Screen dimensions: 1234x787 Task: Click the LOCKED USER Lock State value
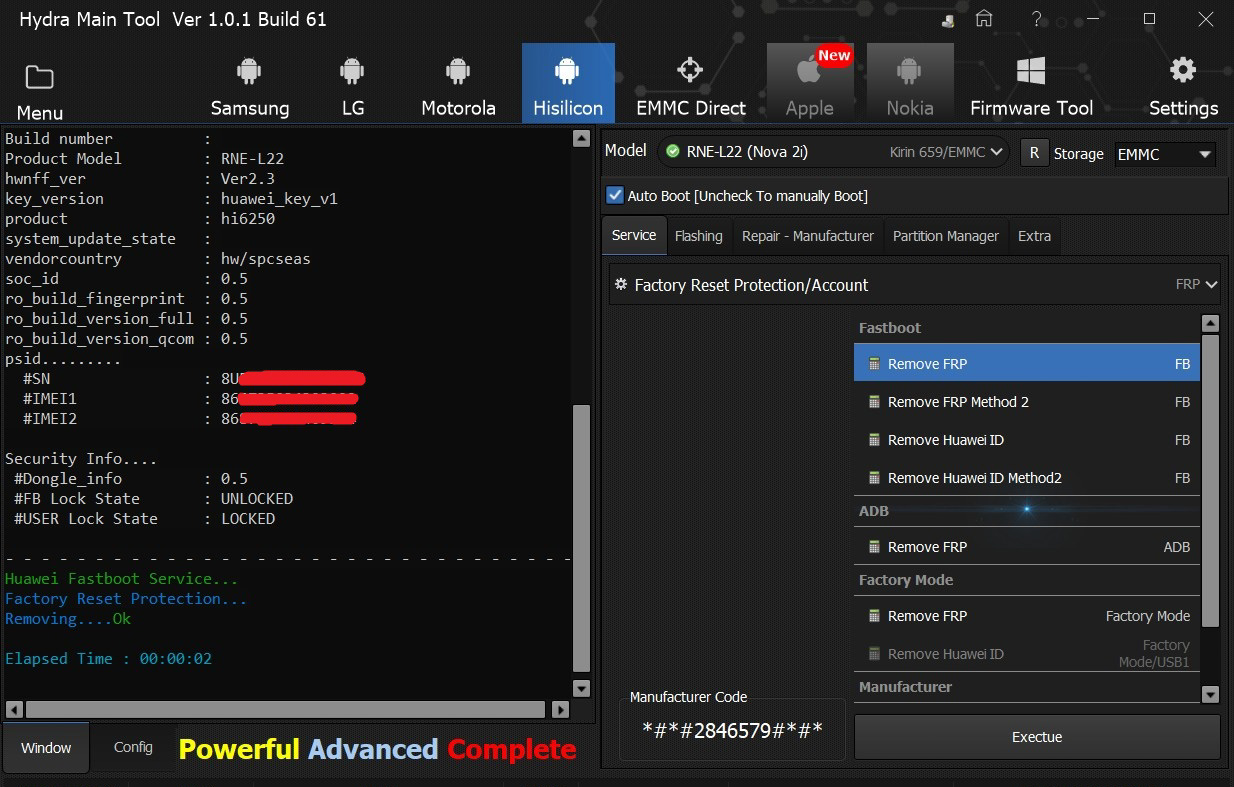click(x=248, y=518)
